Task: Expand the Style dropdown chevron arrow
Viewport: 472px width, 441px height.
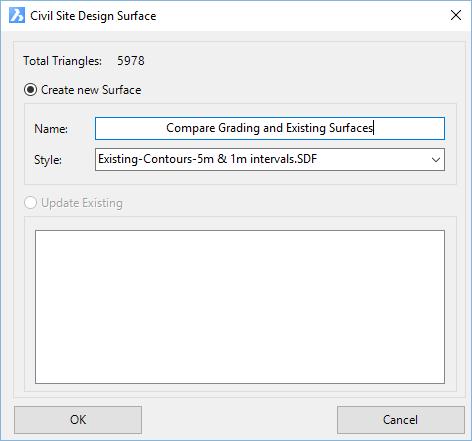Action: (436, 160)
